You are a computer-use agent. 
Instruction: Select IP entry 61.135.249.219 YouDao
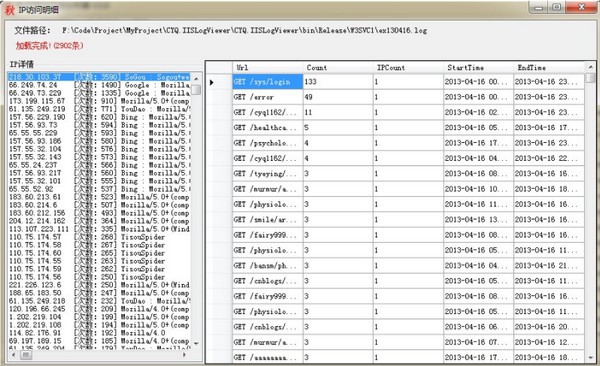(99, 109)
